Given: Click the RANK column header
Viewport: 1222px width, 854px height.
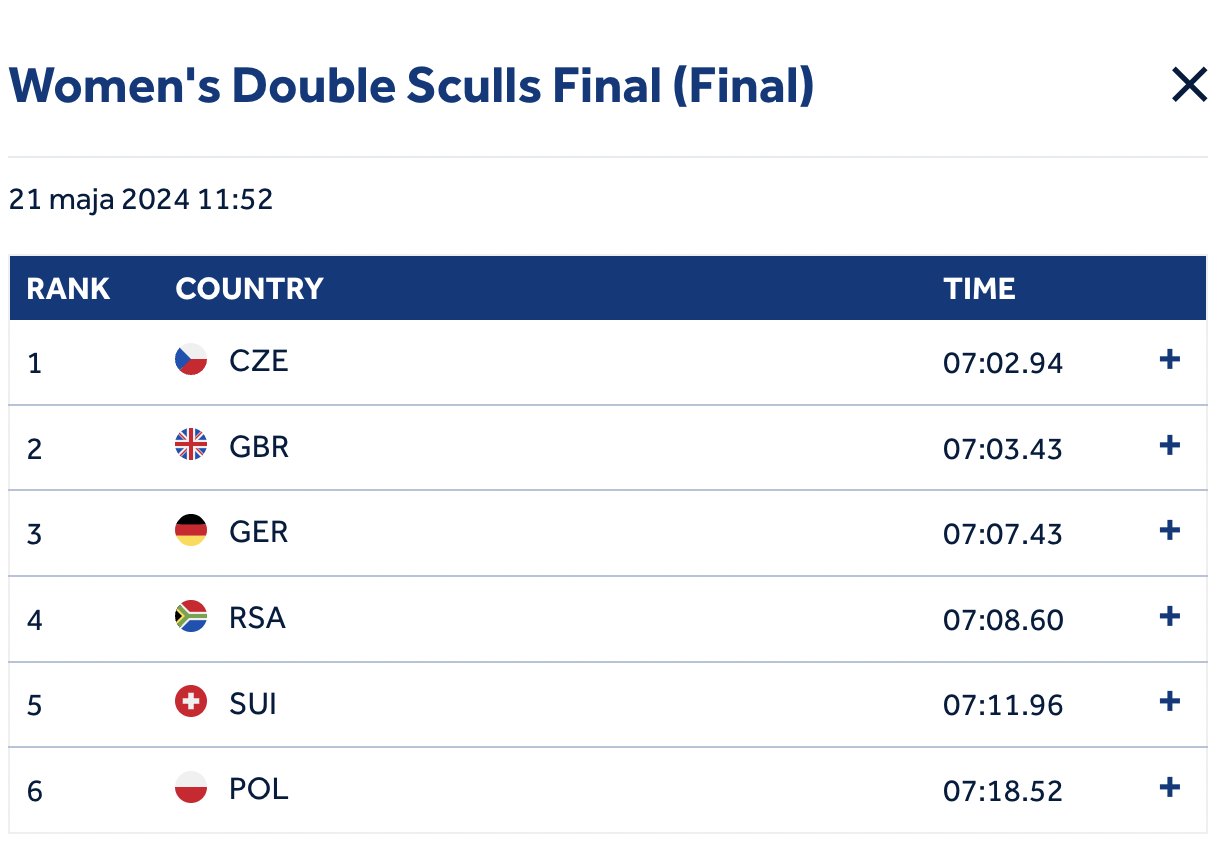Looking at the screenshot, I should pyautogui.click(x=68, y=289).
